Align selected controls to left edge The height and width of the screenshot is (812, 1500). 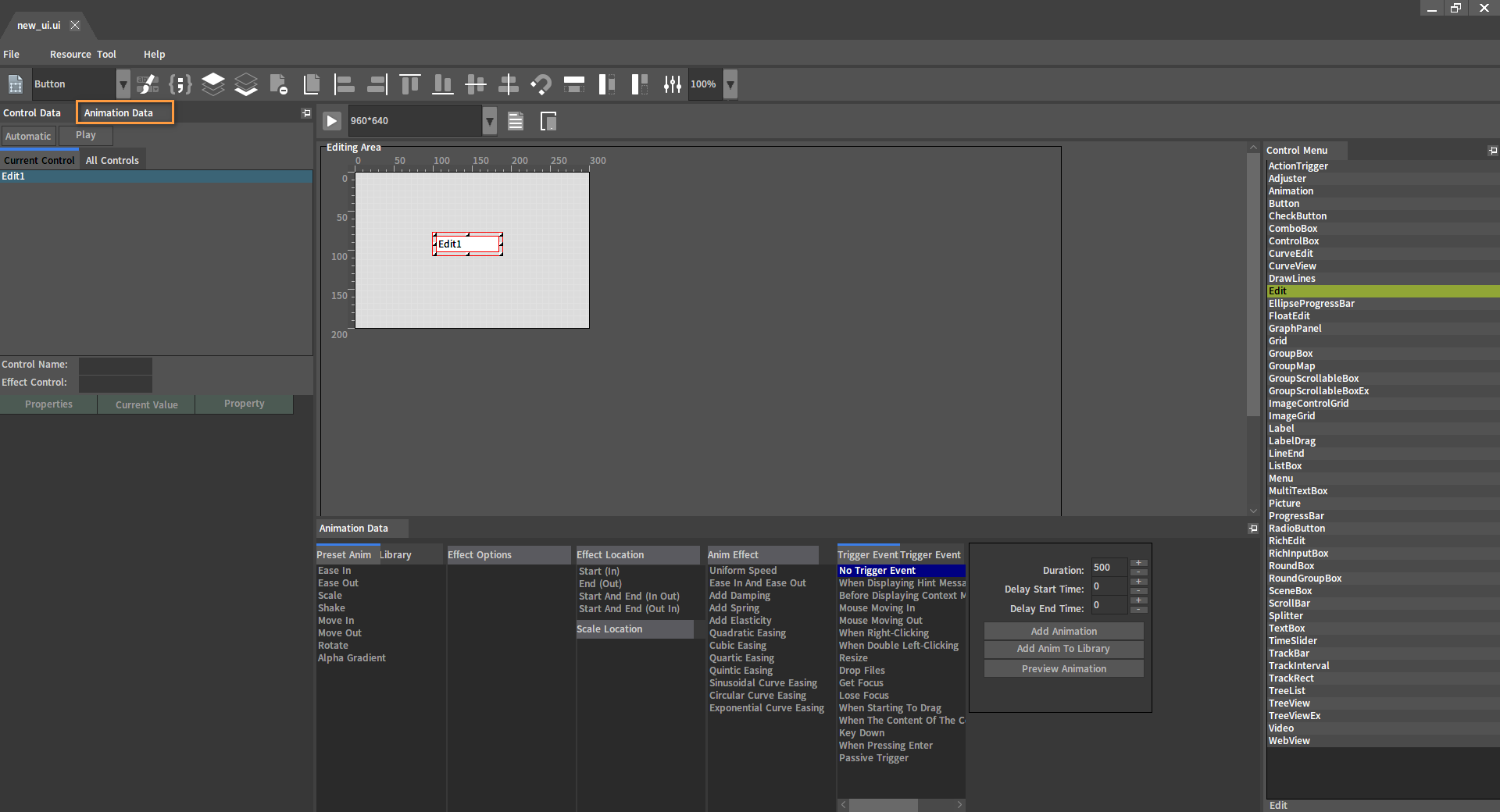click(x=344, y=84)
